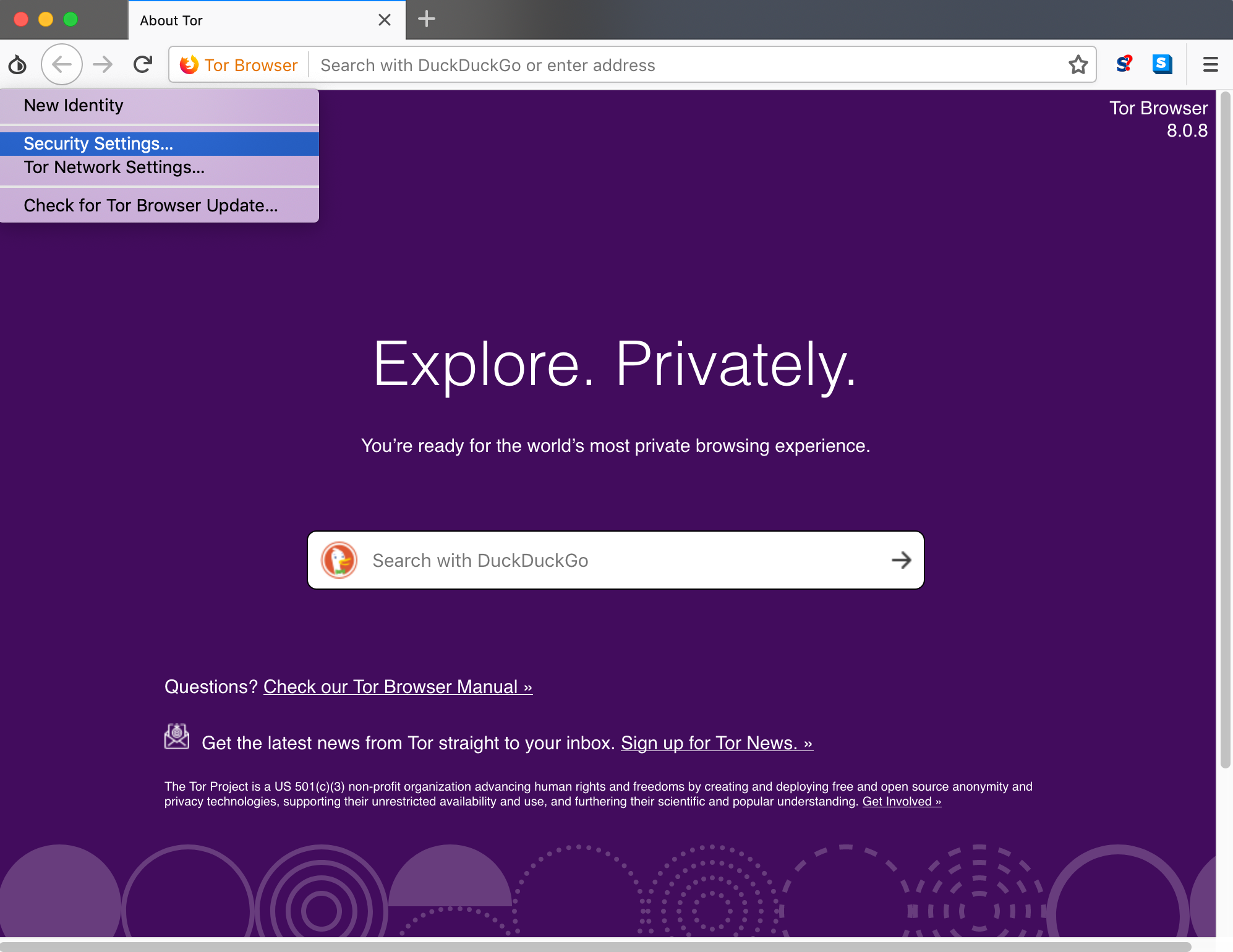Viewport: 1233px width, 952px height.
Task: Click the Tor Browser 8.0.8 version text
Action: coord(1158,119)
